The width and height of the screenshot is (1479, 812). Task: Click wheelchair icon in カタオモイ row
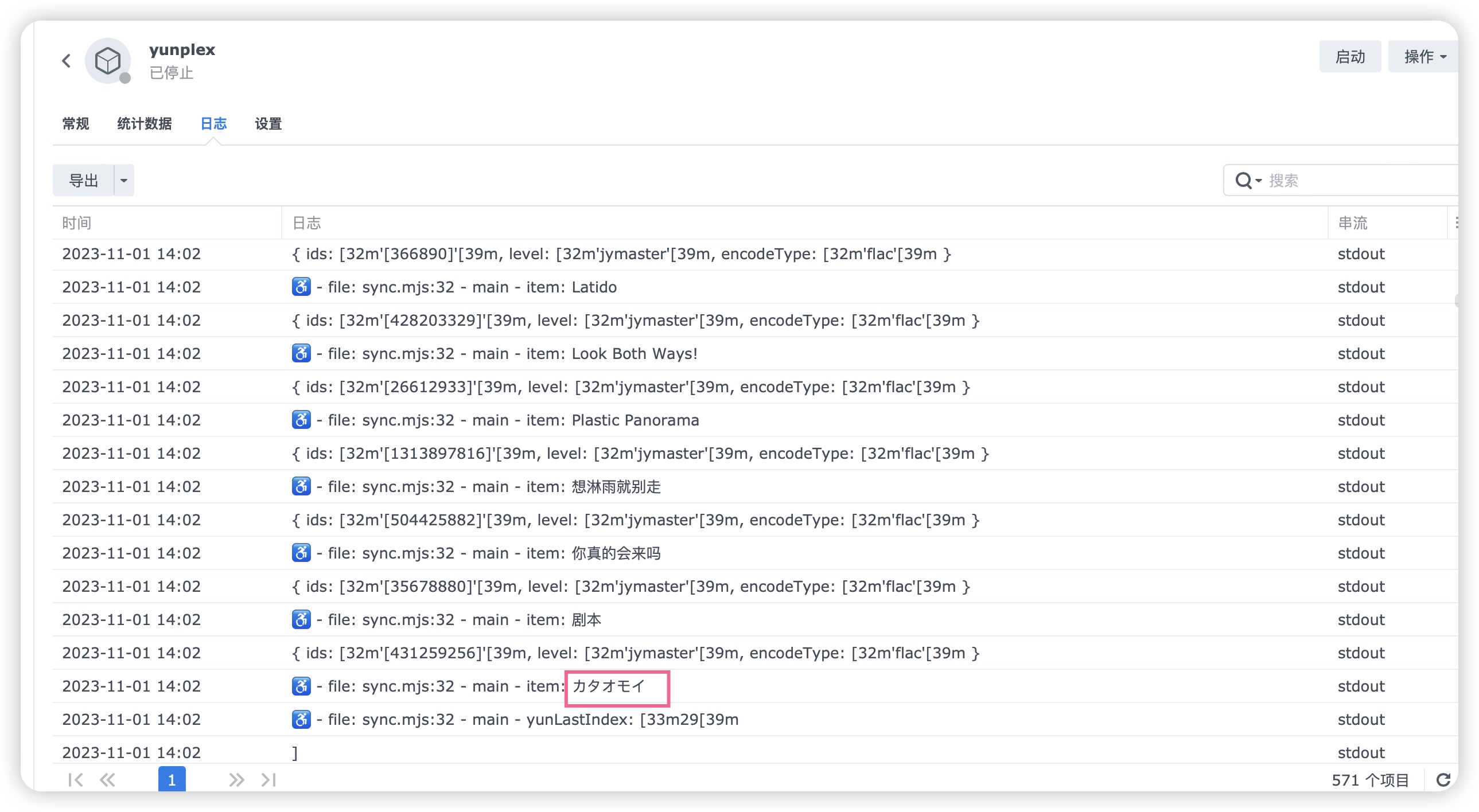click(301, 686)
